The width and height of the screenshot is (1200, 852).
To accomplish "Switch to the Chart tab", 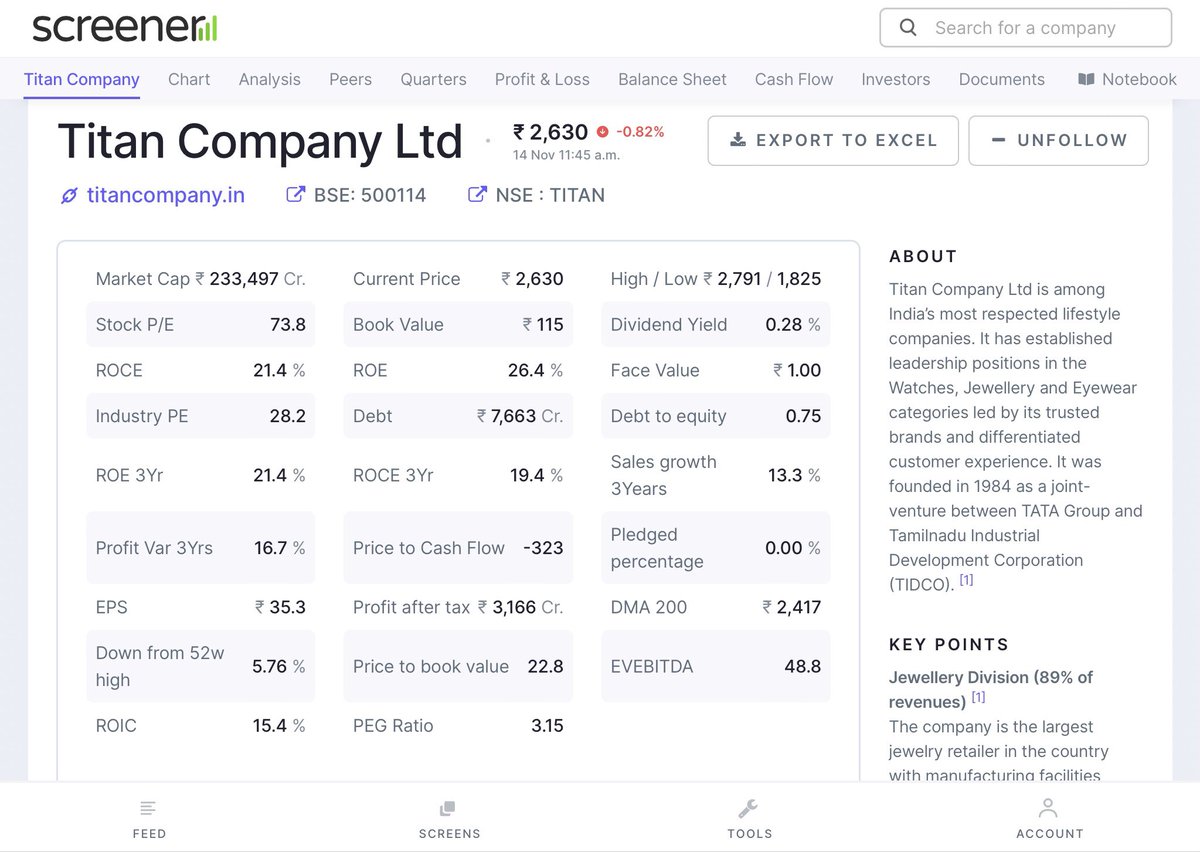I will point(189,79).
